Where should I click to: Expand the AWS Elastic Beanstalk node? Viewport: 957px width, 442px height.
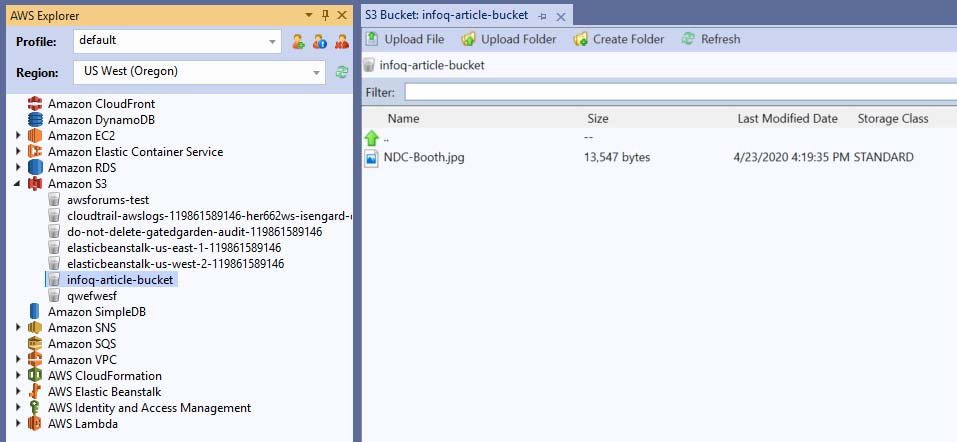(x=18, y=391)
